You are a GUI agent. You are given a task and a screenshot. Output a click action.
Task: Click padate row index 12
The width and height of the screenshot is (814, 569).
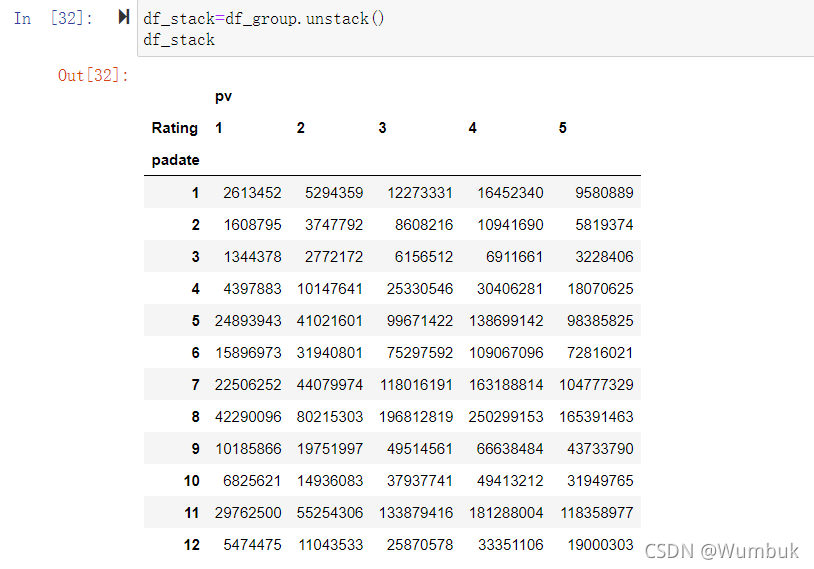[x=192, y=545]
